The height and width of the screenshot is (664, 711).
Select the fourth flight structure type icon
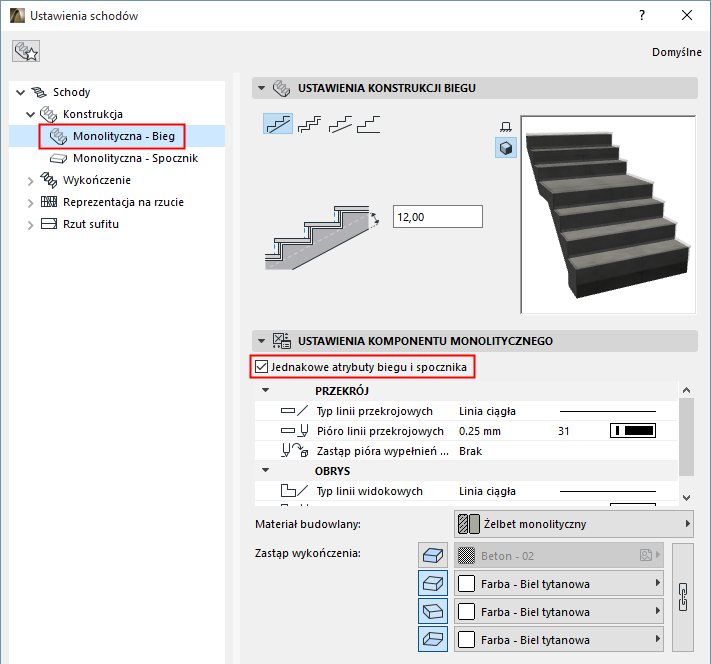pyautogui.click(x=369, y=124)
